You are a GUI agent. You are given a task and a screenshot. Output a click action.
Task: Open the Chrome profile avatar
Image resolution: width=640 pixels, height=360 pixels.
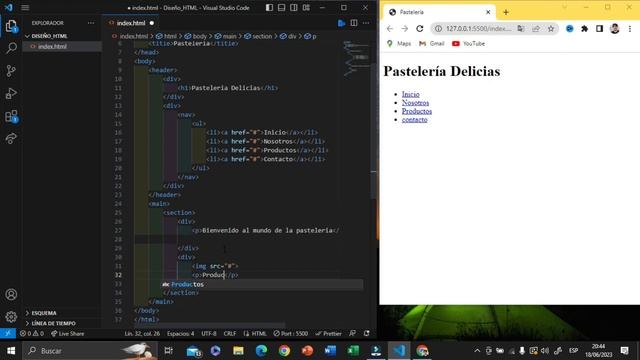point(615,29)
